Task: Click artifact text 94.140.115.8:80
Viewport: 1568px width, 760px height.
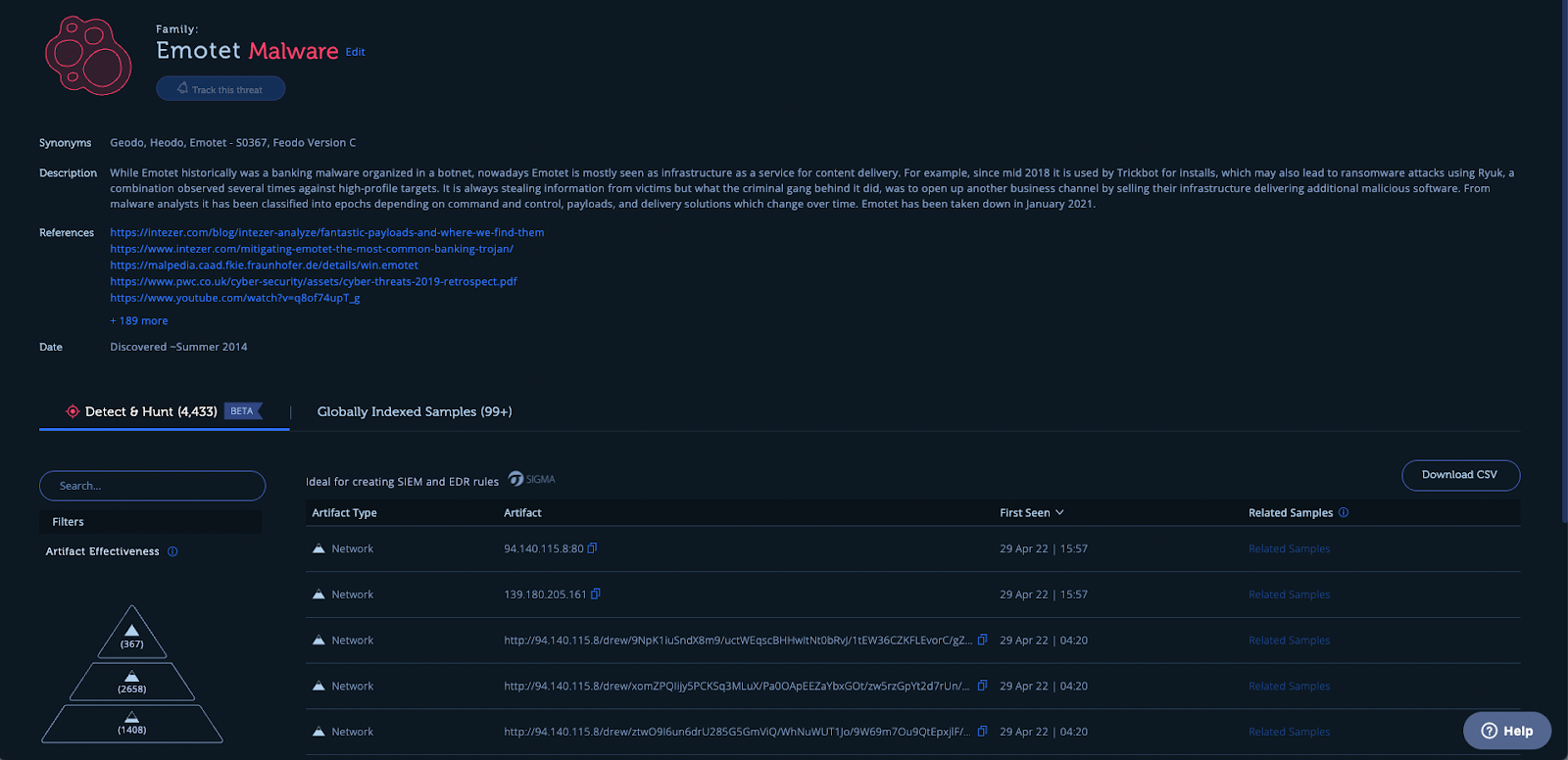Action: click(544, 548)
